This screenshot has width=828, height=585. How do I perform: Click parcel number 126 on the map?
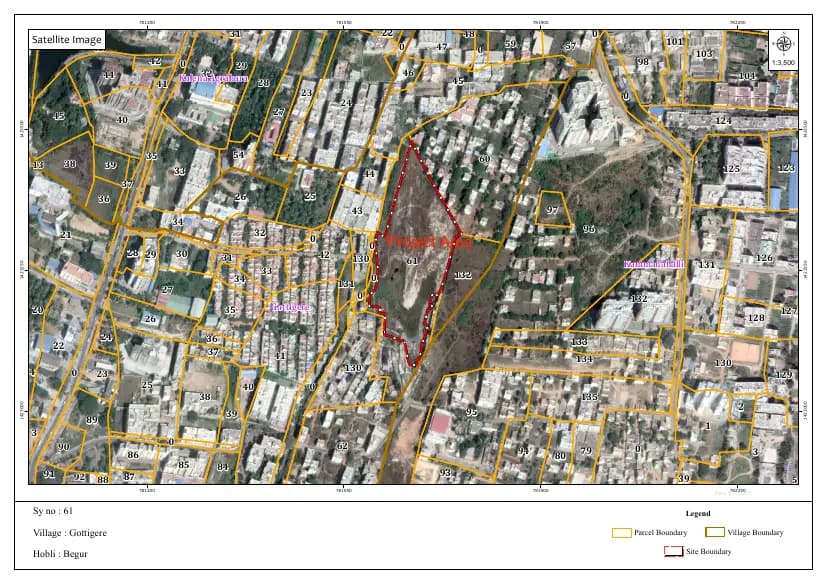pyautogui.click(x=764, y=258)
